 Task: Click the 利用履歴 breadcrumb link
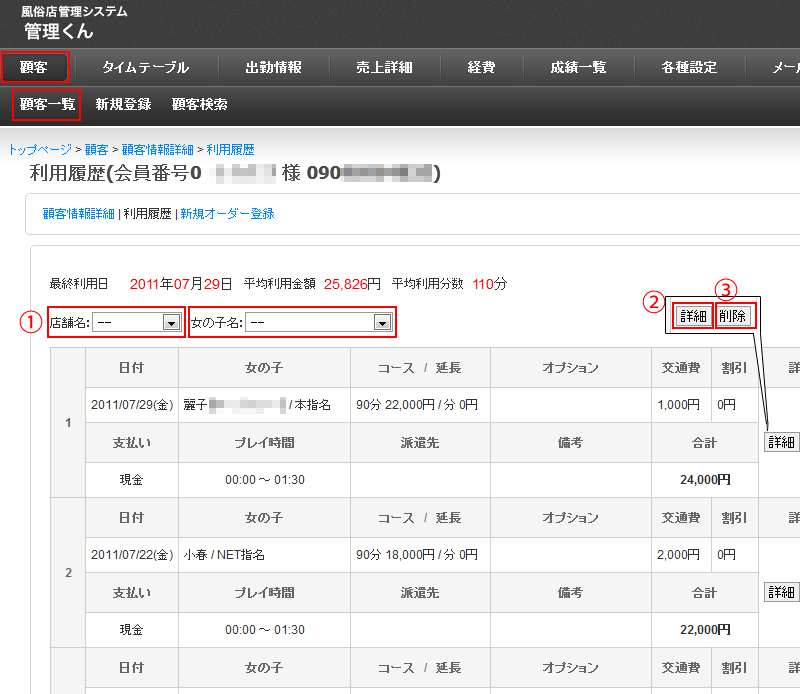230,150
